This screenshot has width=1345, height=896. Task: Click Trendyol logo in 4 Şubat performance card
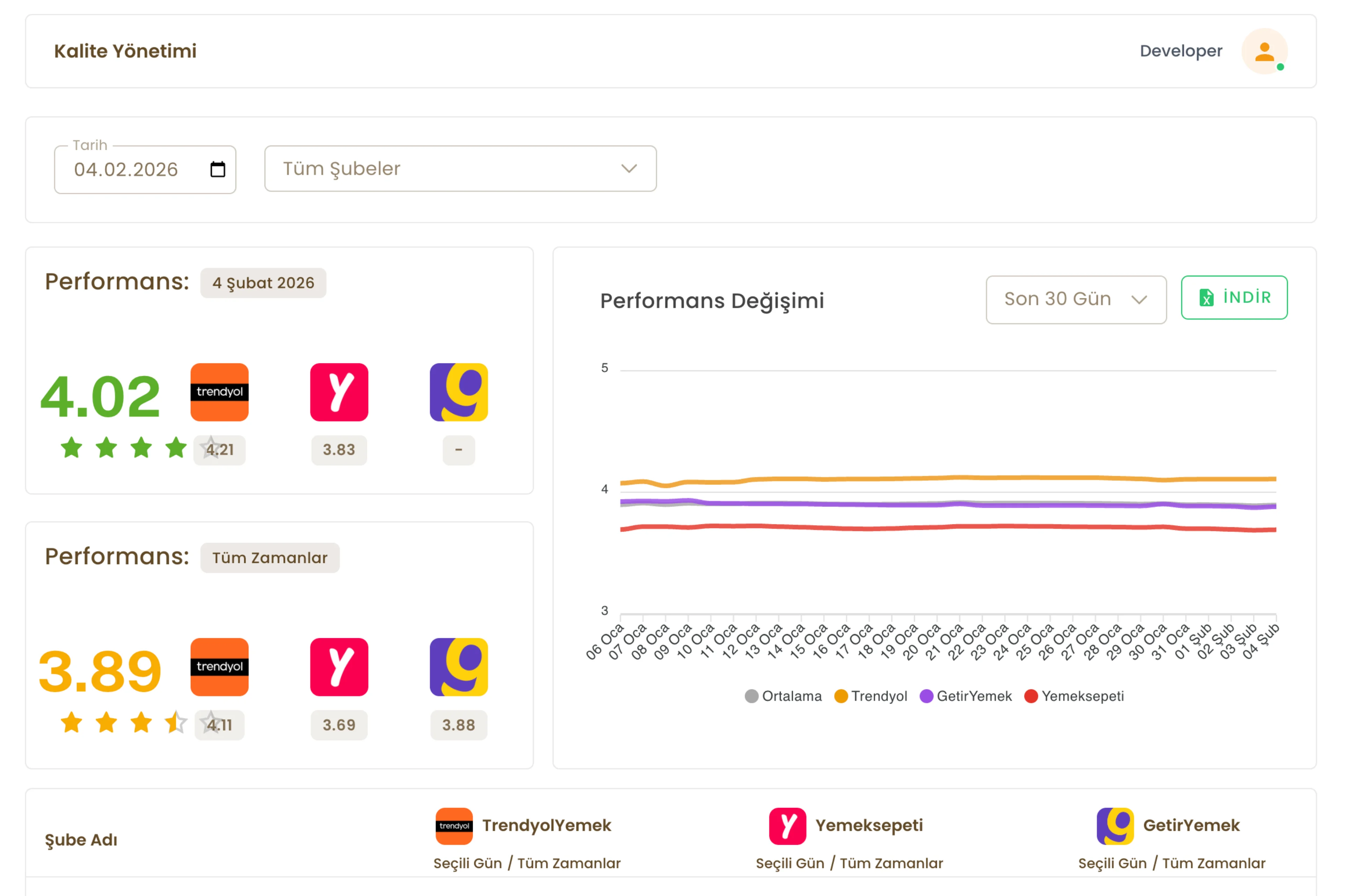tap(219, 392)
